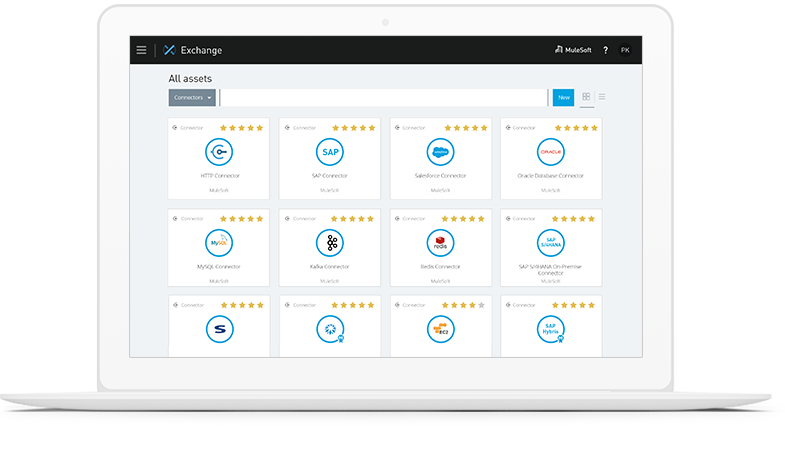Image resolution: width=785 pixels, height=455 pixels.
Task: Switch to list view layout
Action: point(602,97)
